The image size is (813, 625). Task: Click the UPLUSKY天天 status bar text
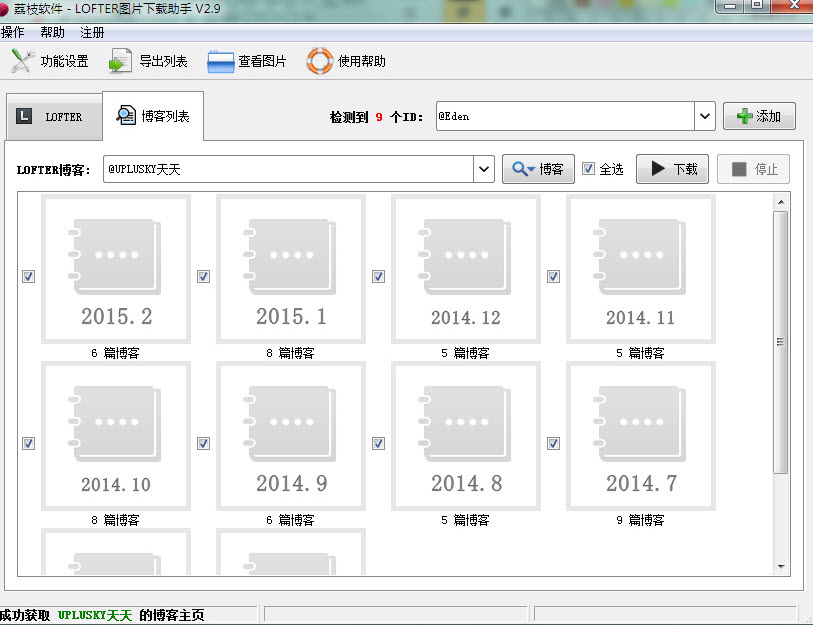pos(95,615)
